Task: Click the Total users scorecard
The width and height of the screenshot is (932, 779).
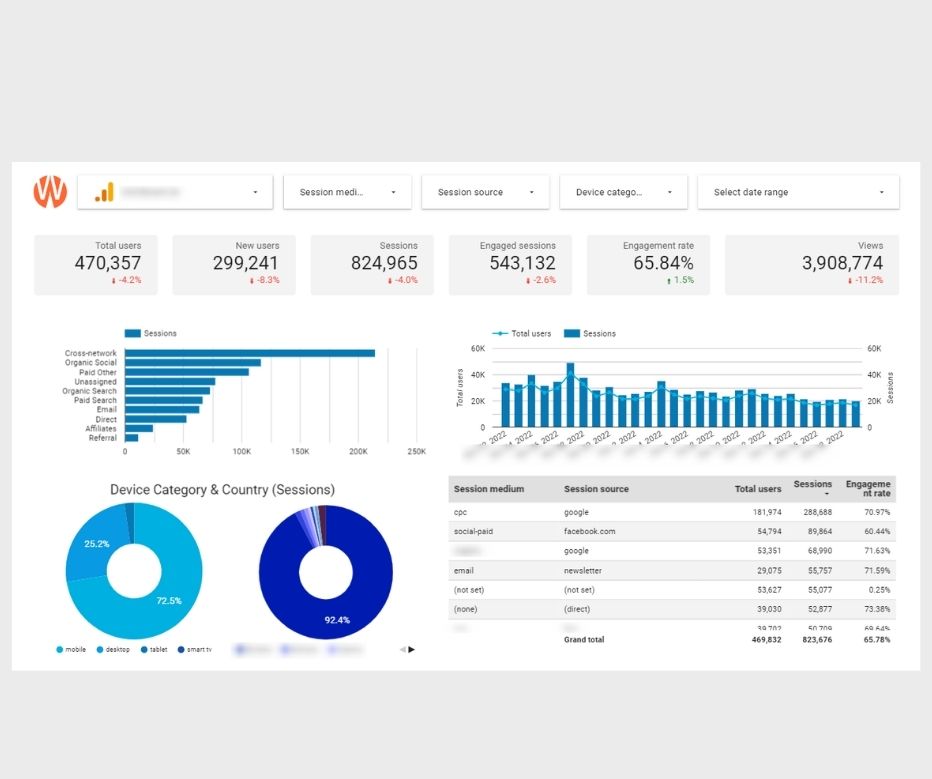Action: pos(95,264)
